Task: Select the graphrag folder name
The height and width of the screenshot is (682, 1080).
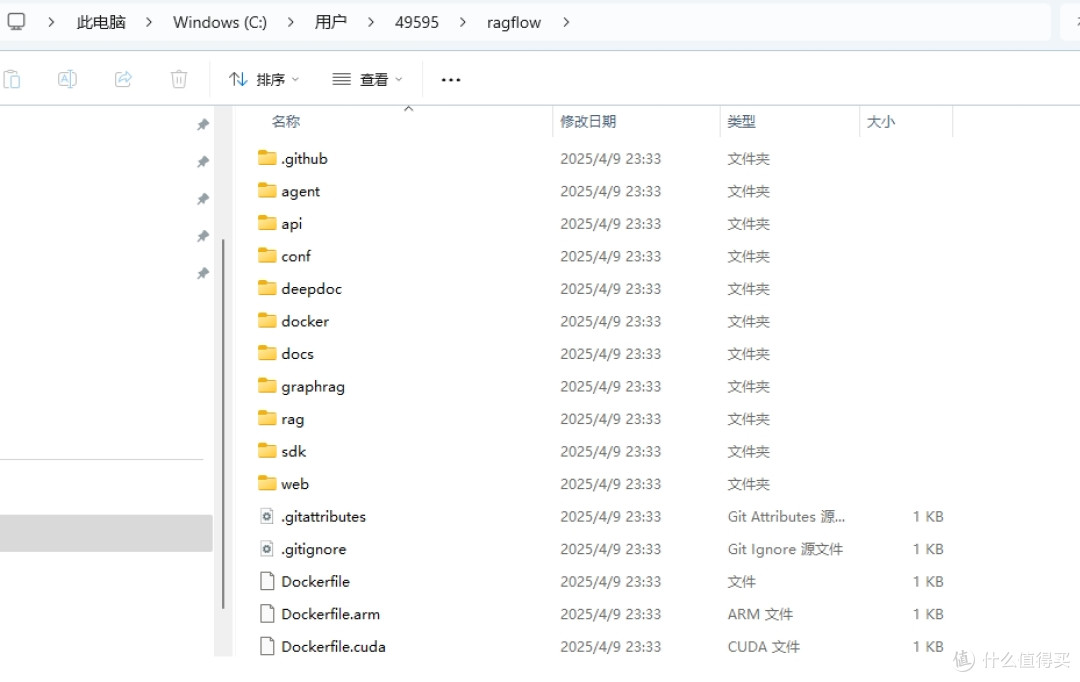Action: pyautogui.click(x=313, y=386)
